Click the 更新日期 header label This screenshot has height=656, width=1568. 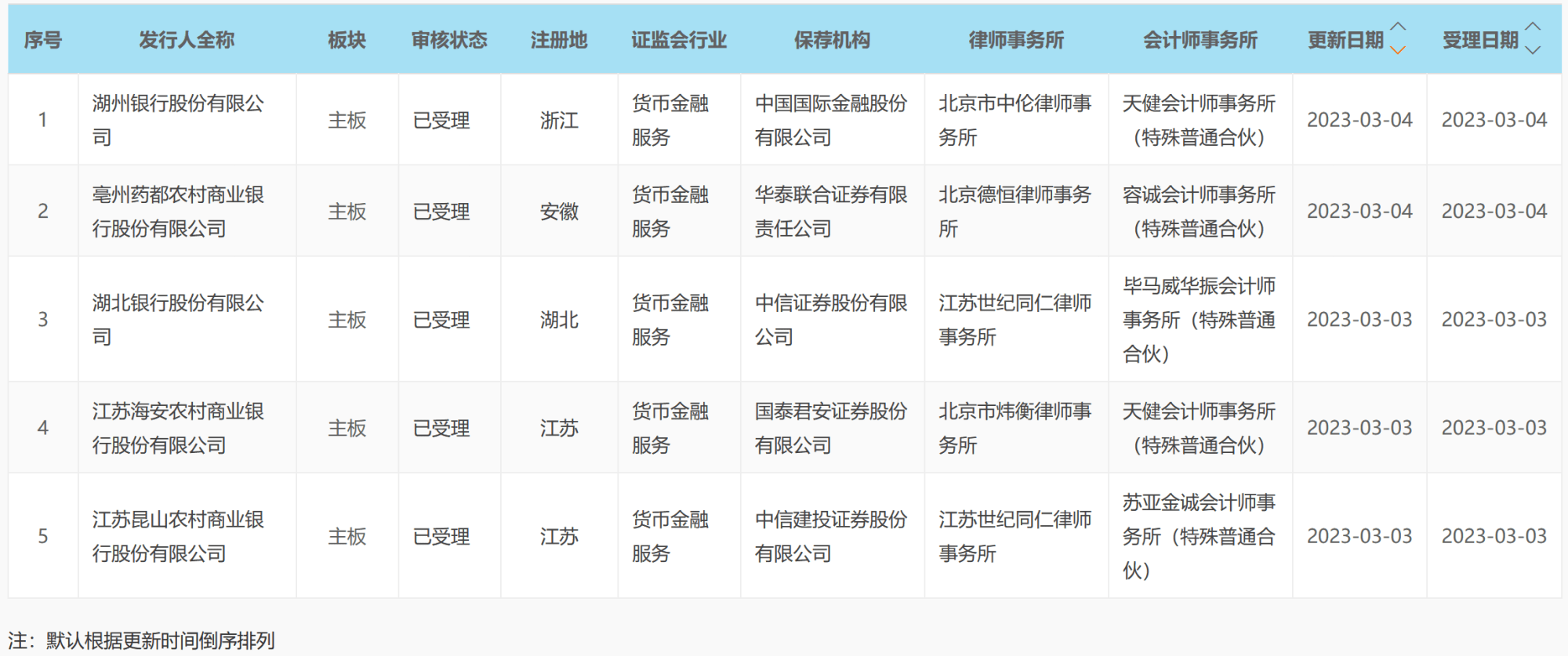pyautogui.click(x=1345, y=40)
